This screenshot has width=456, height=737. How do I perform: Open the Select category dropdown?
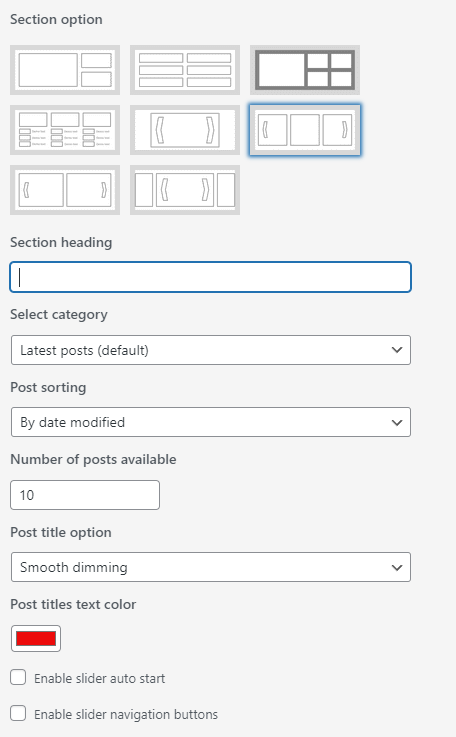pos(211,350)
